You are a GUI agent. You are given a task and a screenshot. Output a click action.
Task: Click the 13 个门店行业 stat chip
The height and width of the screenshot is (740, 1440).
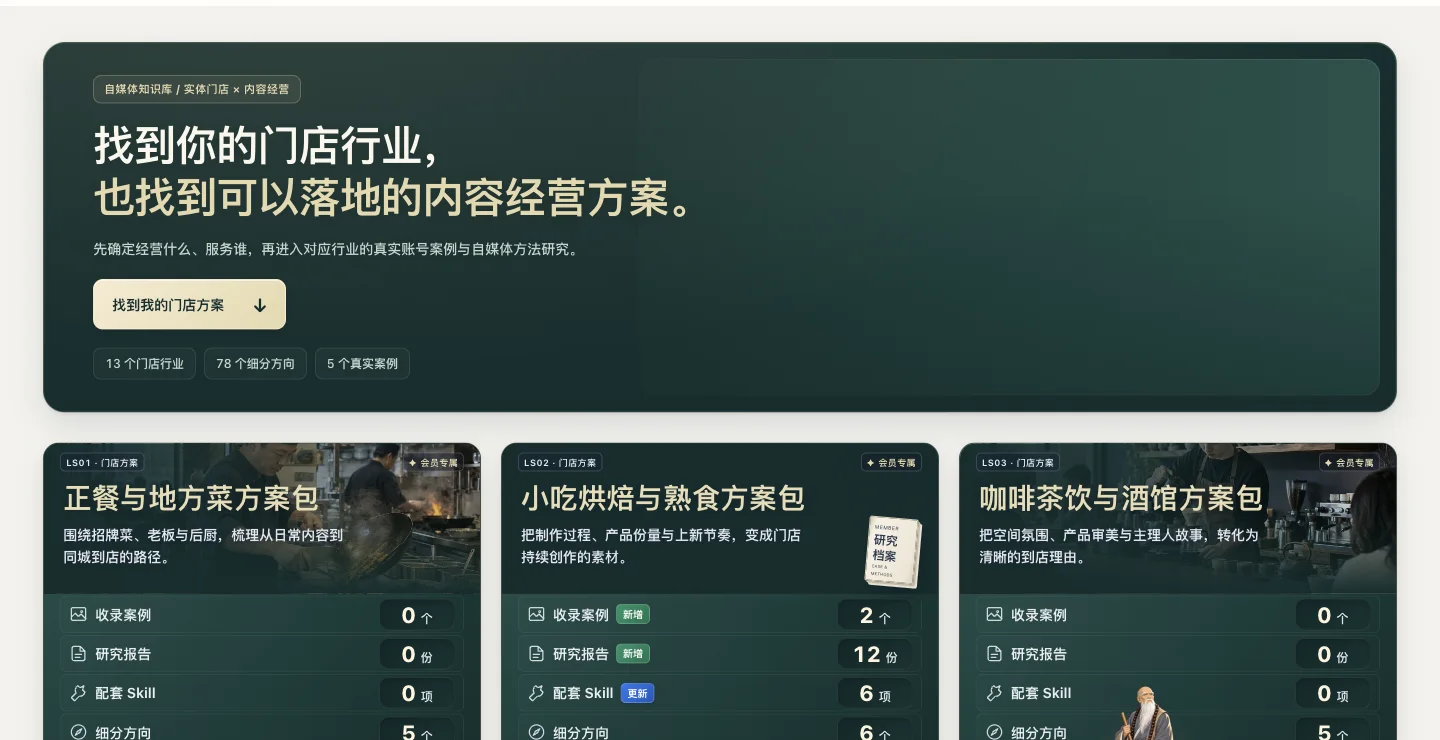[145, 363]
